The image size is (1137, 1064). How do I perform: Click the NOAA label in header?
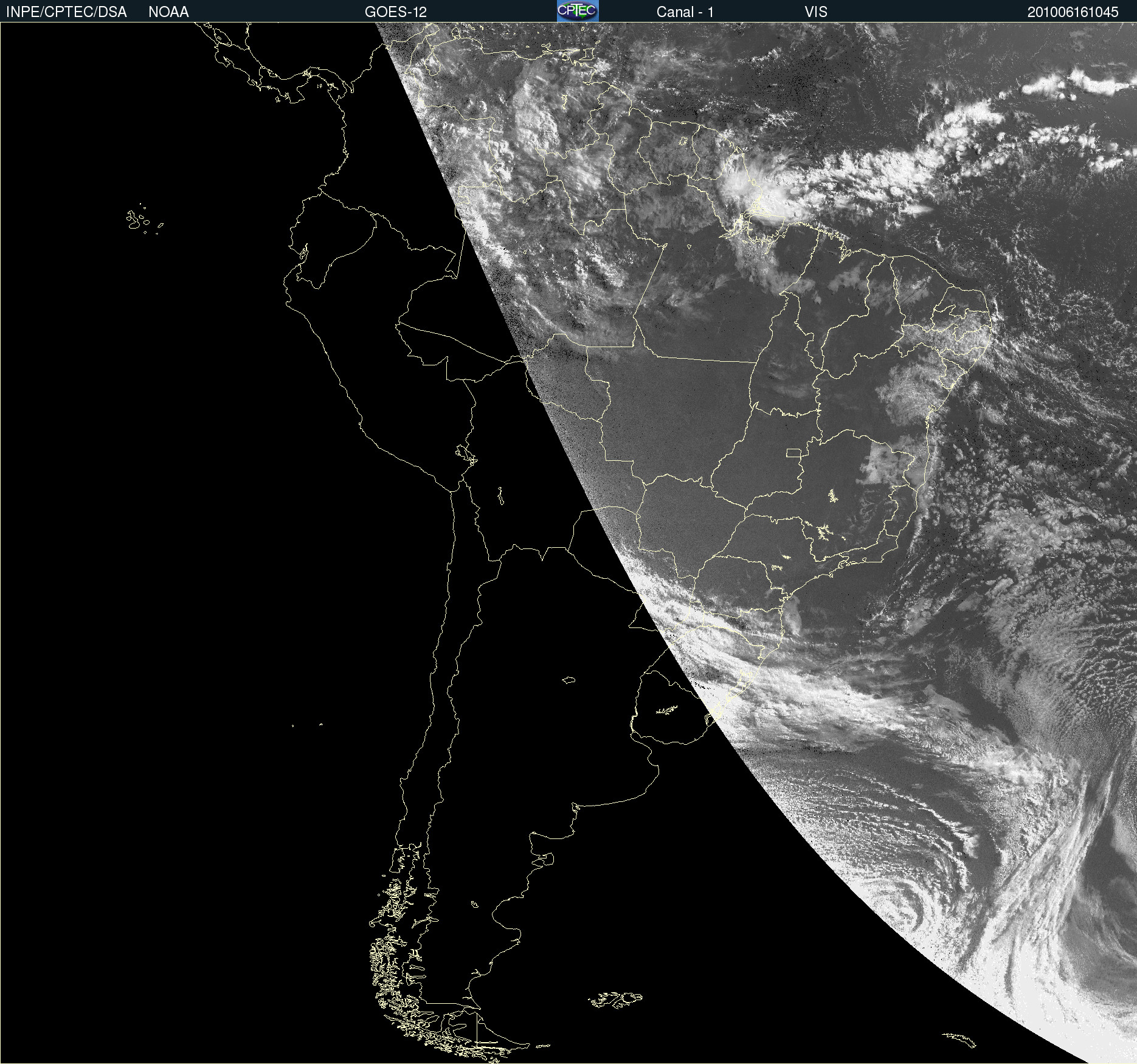pyautogui.click(x=168, y=12)
